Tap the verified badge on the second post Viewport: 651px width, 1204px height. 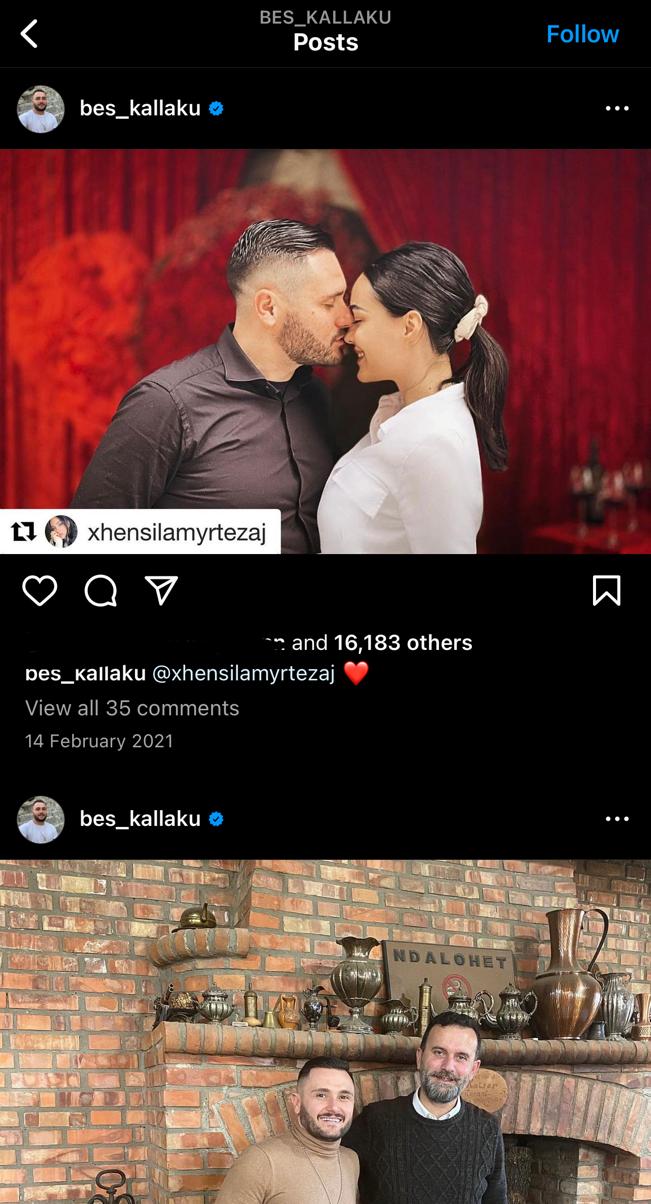(216, 818)
